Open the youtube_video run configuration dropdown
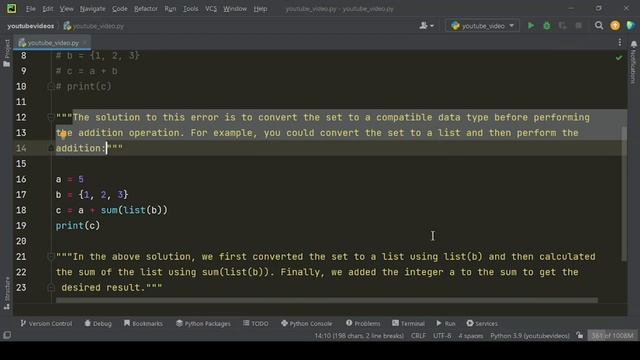This screenshot has width=640, height=360. [482, 26]
